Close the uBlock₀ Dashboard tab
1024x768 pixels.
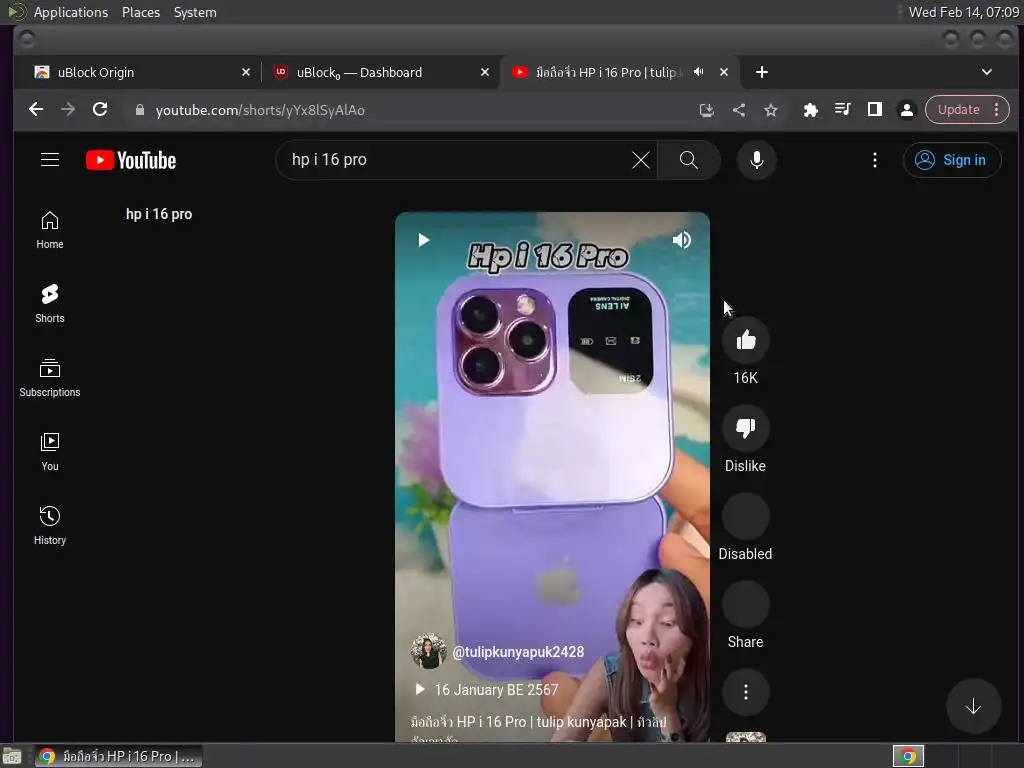(x=485, y=72)
